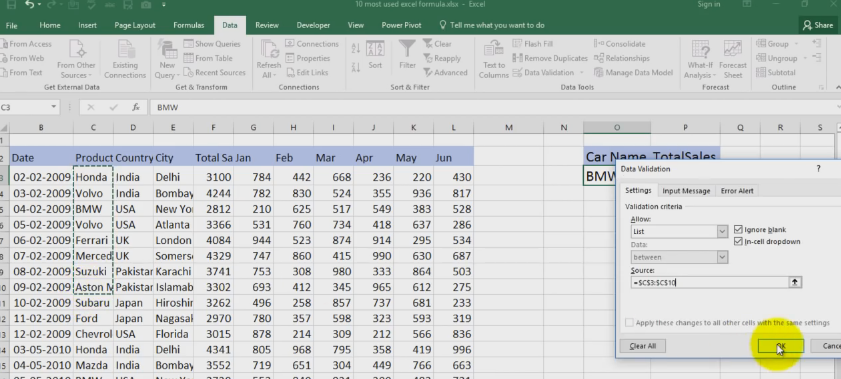Create a Forecast Sheet
This screenshot has height=379, width=841.
click(733, 60)
